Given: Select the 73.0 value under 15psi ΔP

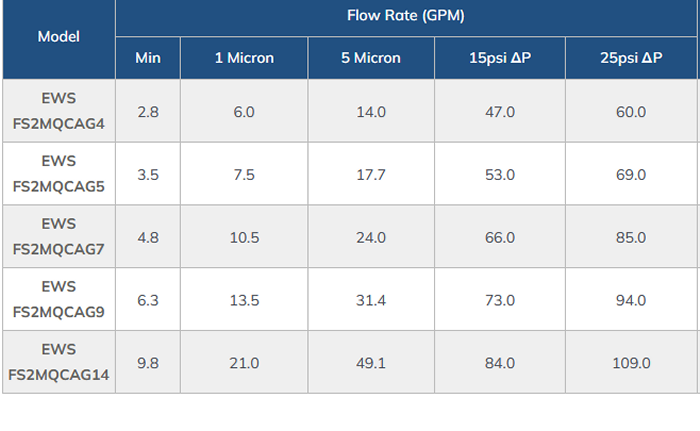Looking at the screenshot, I should coord(500,300).
